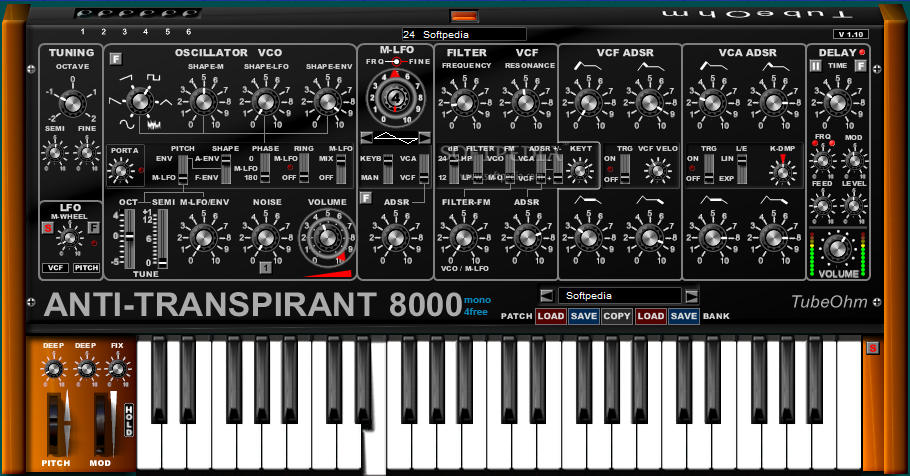Click the Filter Resonance knob

pos(526,103)
